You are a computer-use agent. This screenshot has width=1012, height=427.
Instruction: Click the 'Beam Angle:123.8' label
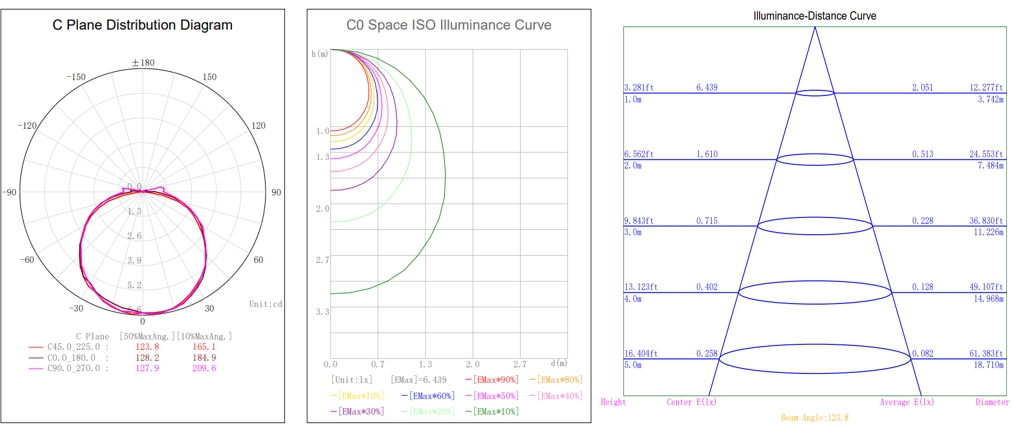pos(815,418)
